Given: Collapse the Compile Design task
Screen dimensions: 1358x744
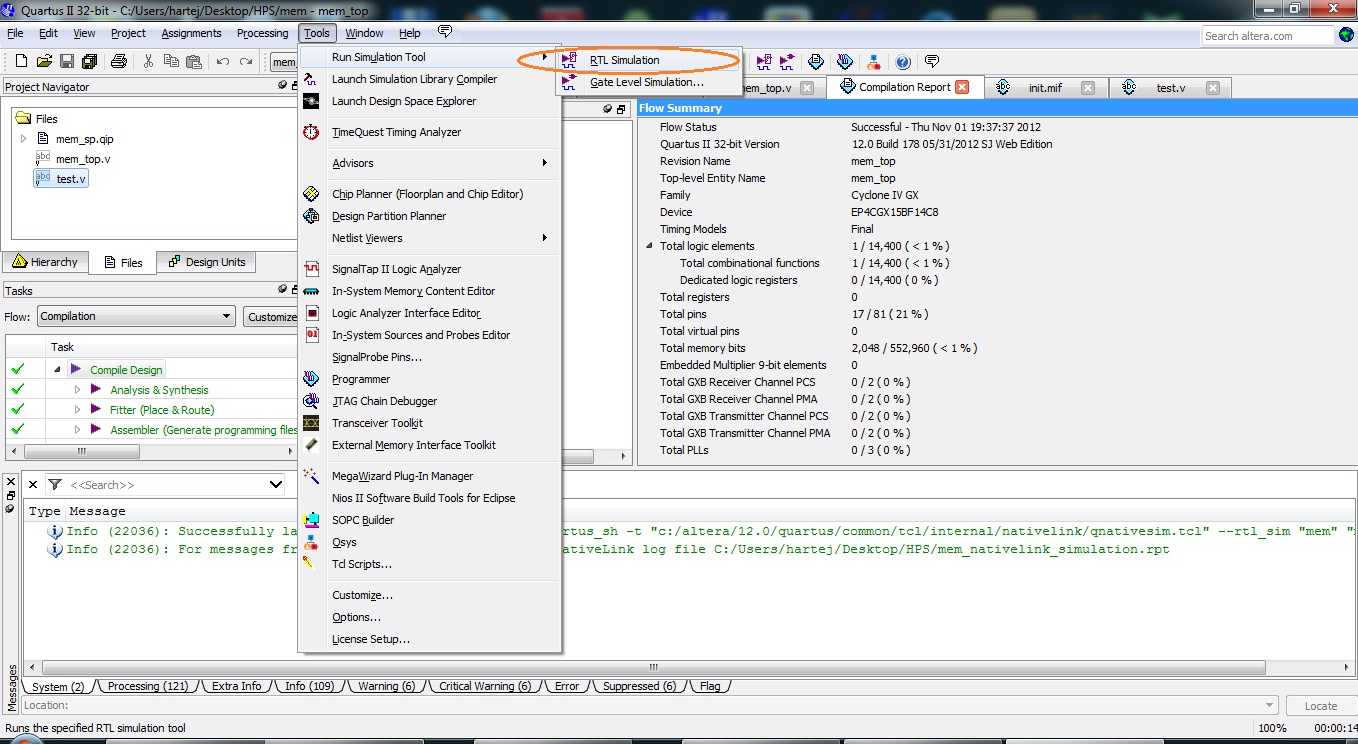Looking at the screenshot, I should point(57,370).
